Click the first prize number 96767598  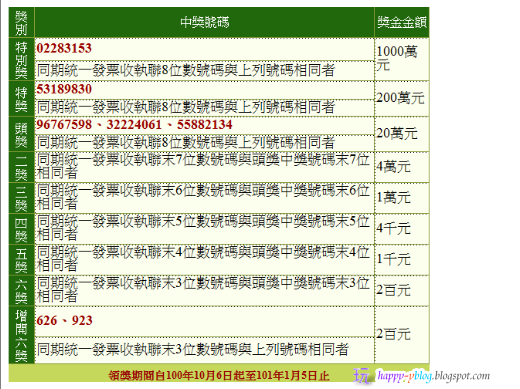64,125
